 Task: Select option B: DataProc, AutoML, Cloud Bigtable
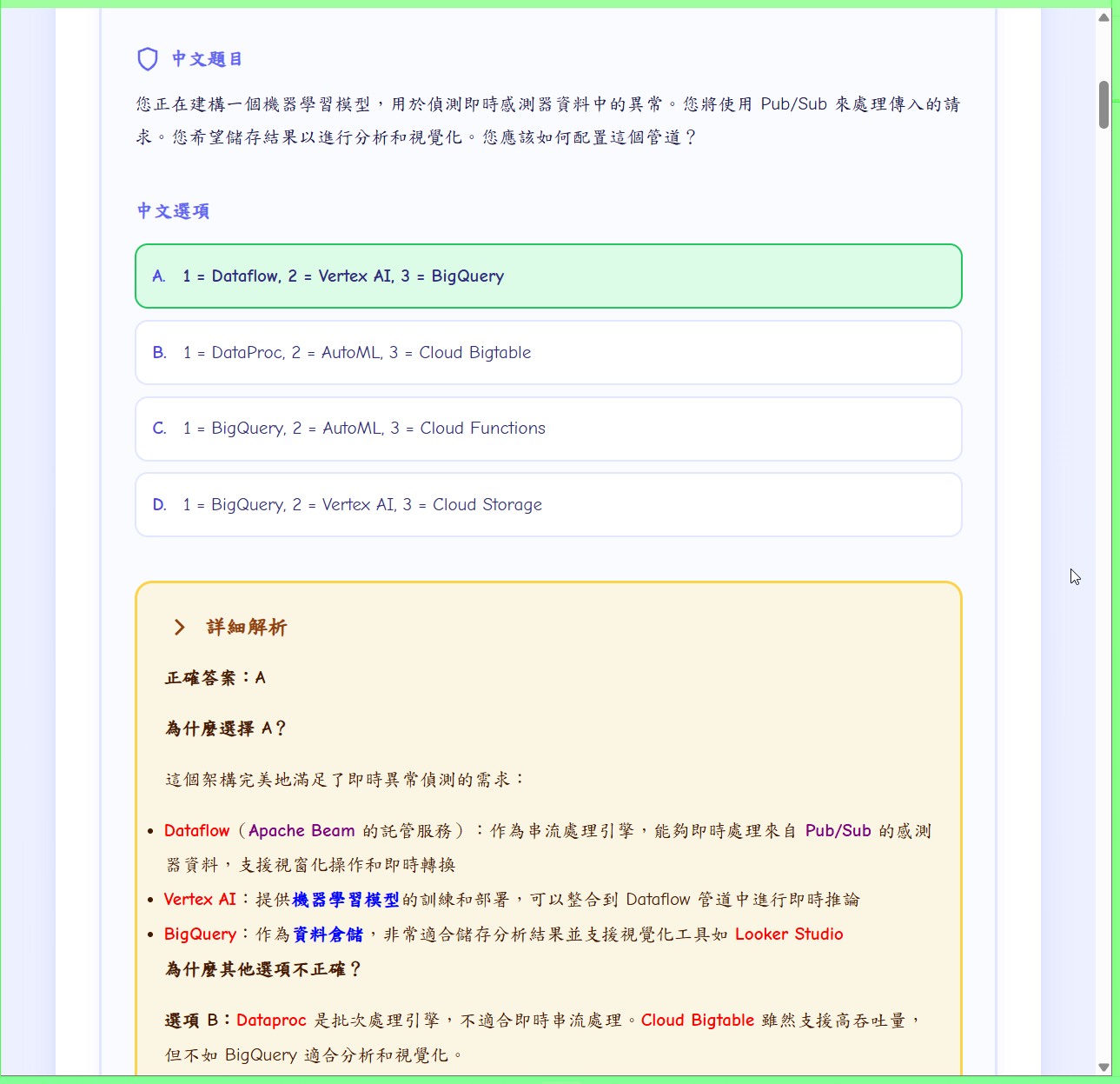[548, 352]
